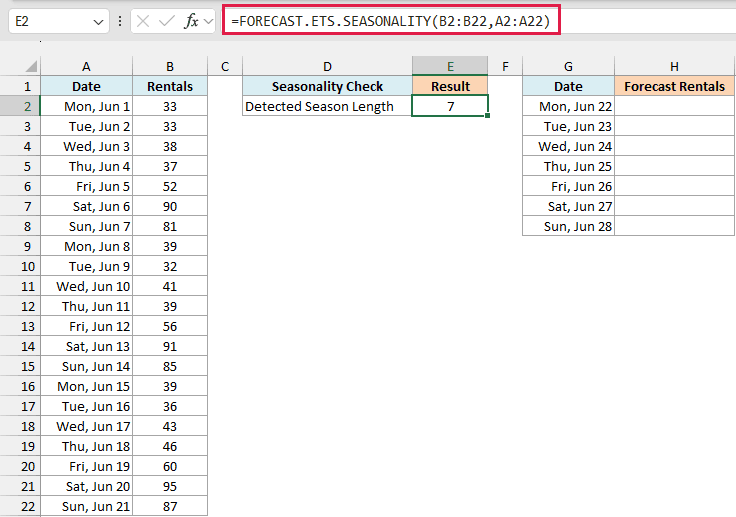Click cell 'Sat, Jun 20'
The width and height of the screenshot is (736, 517).
[x=86, y=486]
